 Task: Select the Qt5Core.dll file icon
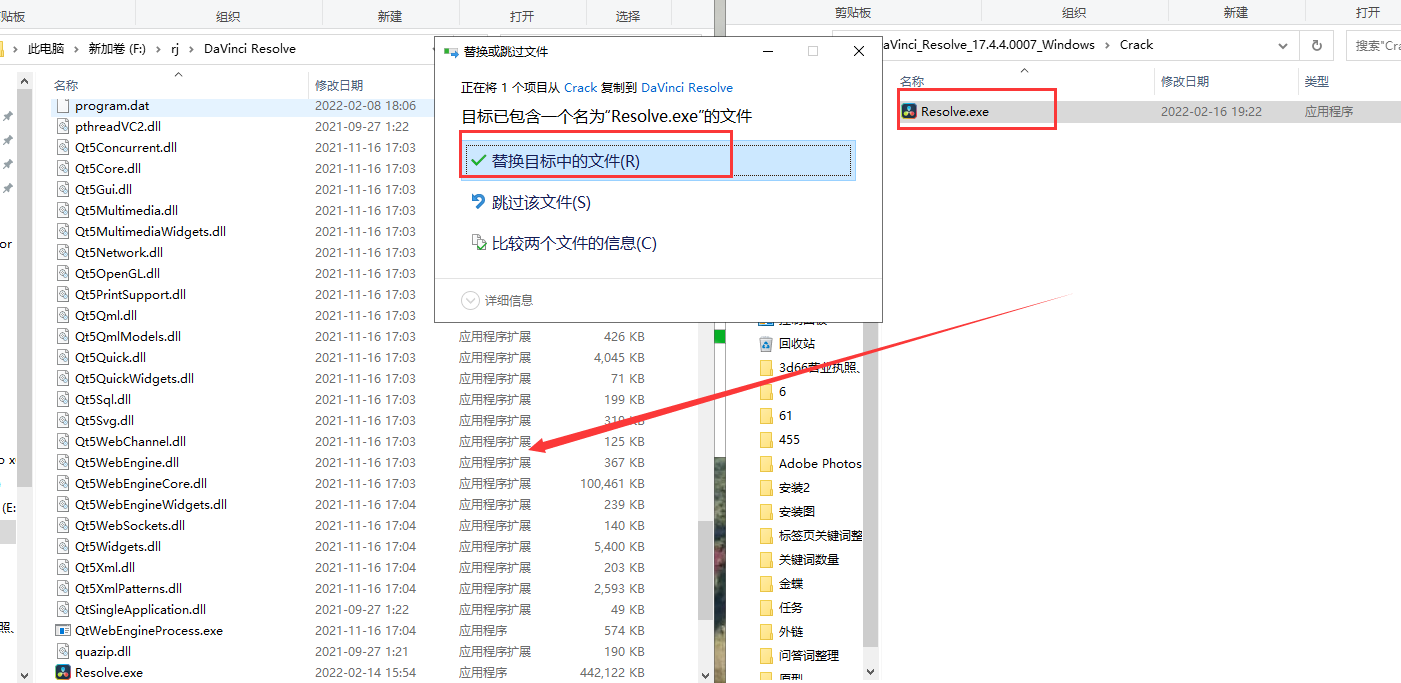(x=63, y=169)
